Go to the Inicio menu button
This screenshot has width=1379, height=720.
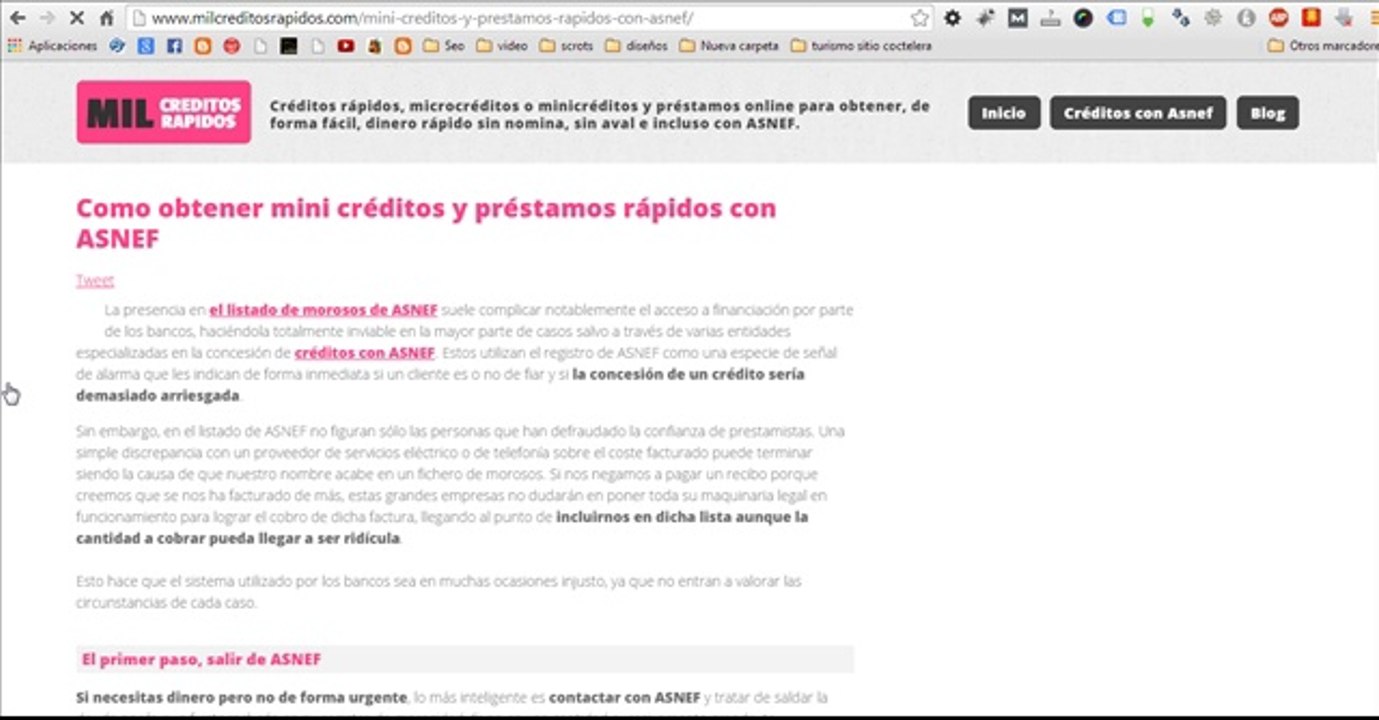(x=1004, y=113)
